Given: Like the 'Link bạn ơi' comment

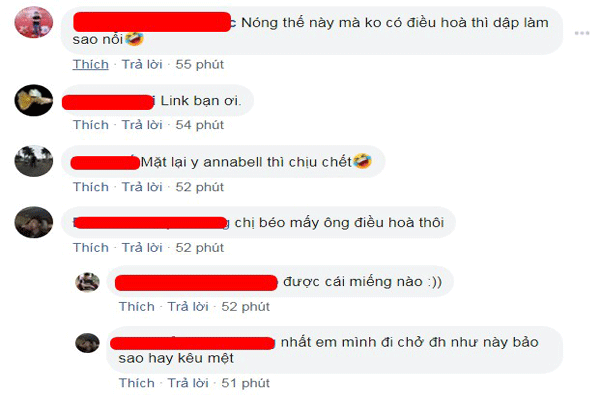Looking at the screenshot, I should click(x=91, y=125).
